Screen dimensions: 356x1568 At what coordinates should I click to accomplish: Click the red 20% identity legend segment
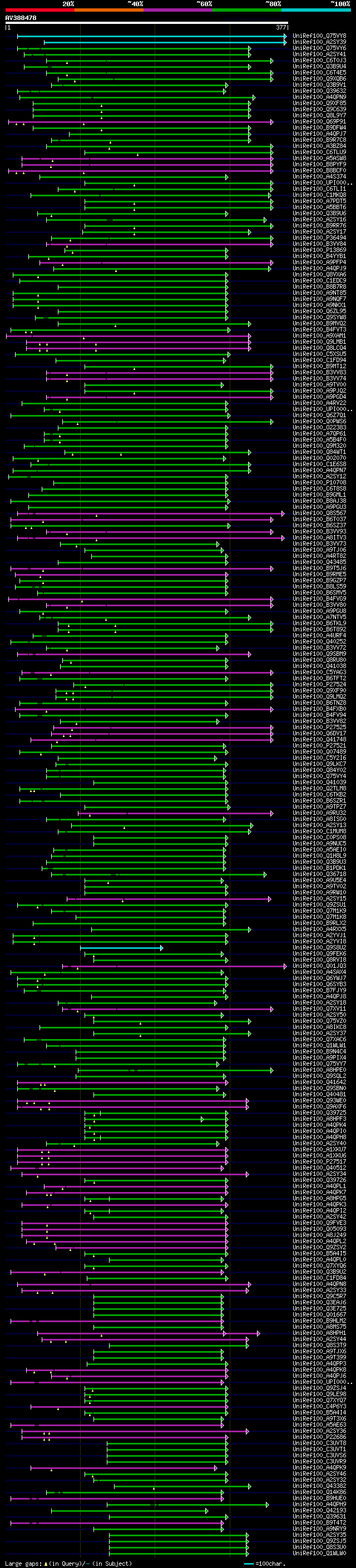click(39, 10)
